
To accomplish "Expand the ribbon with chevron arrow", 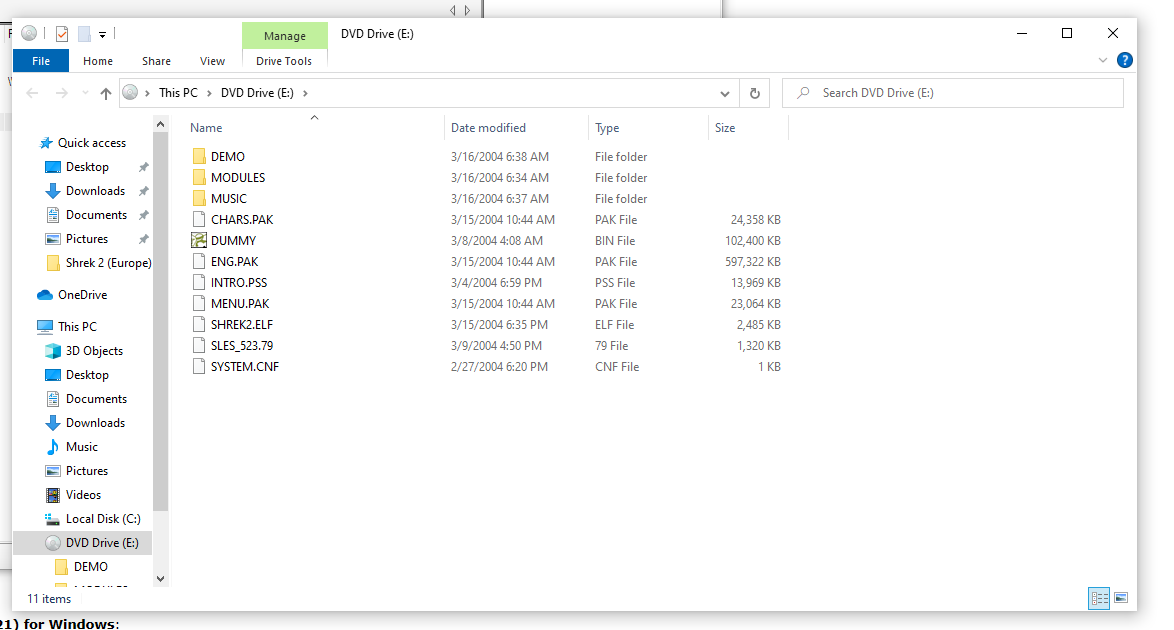I will 1103,61.
